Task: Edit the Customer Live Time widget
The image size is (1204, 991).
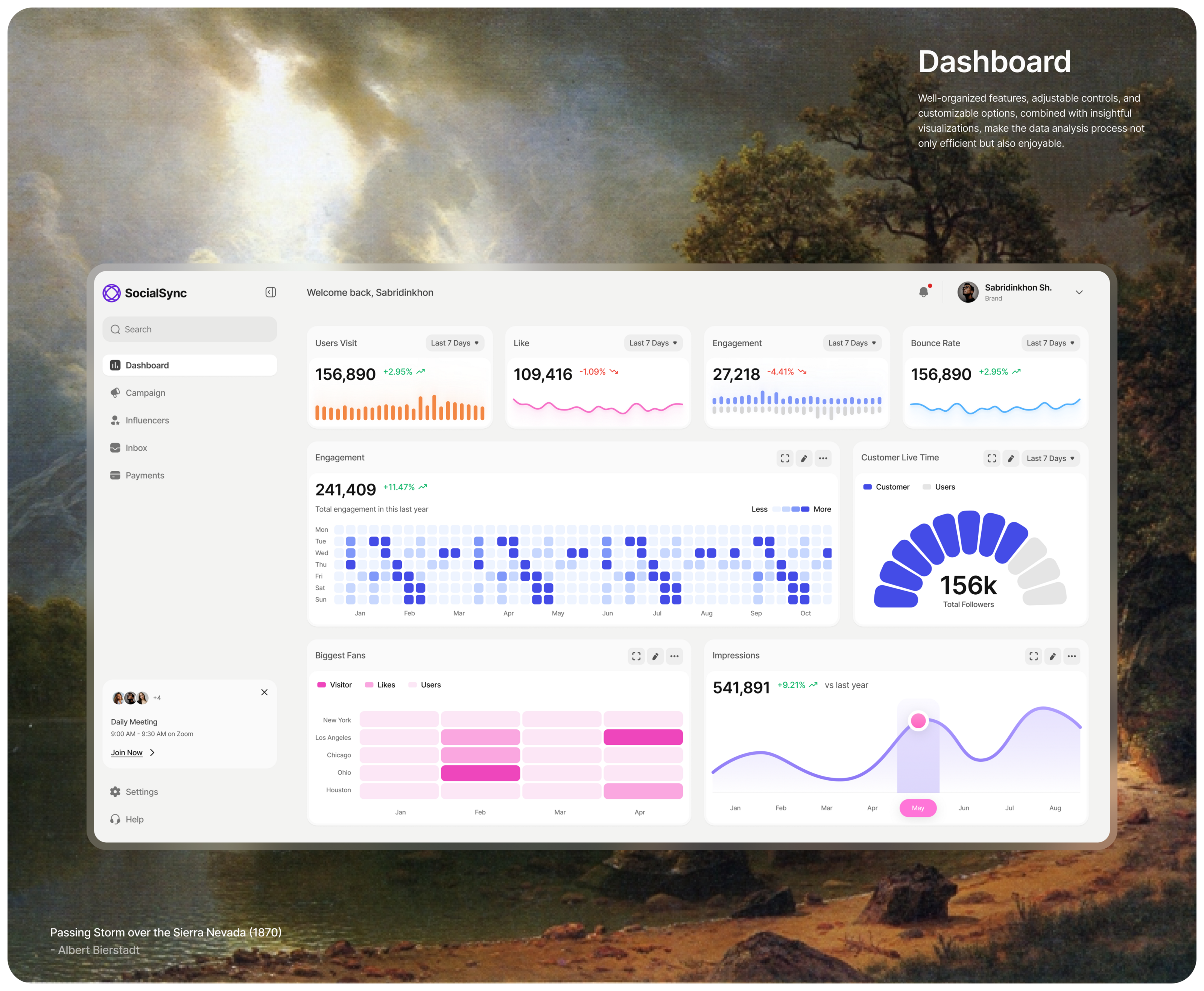Action: (x=1011, y=458)
